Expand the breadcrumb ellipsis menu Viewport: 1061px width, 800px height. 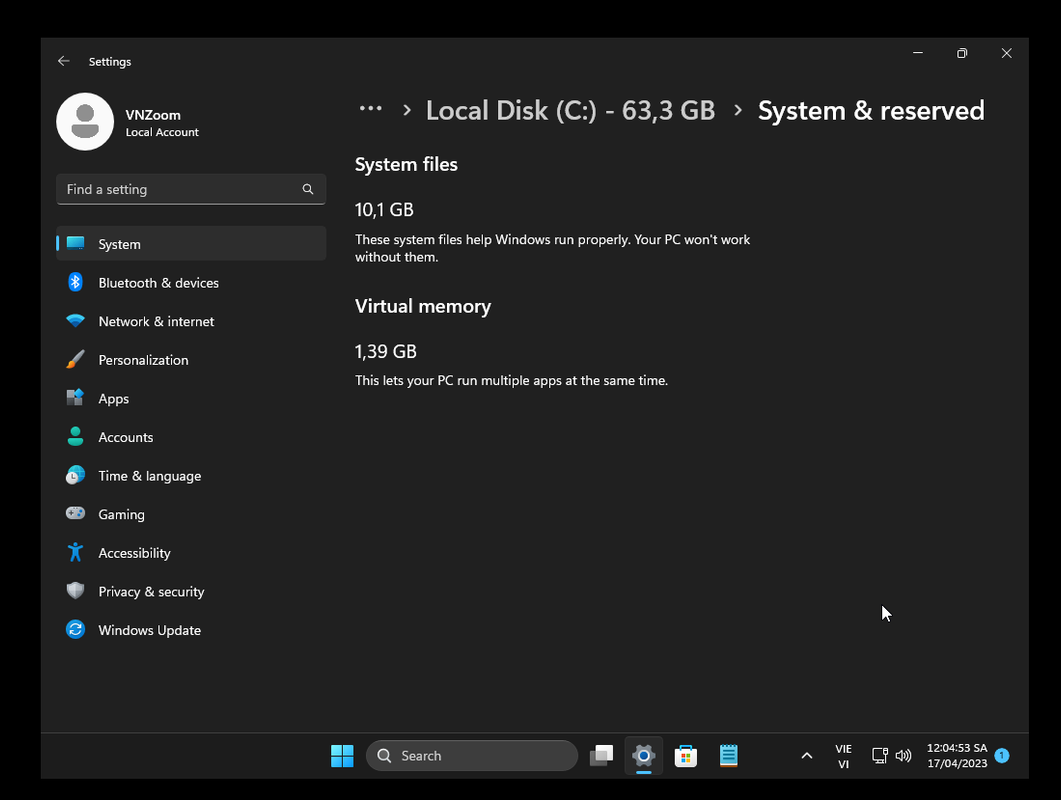(371, 108)
